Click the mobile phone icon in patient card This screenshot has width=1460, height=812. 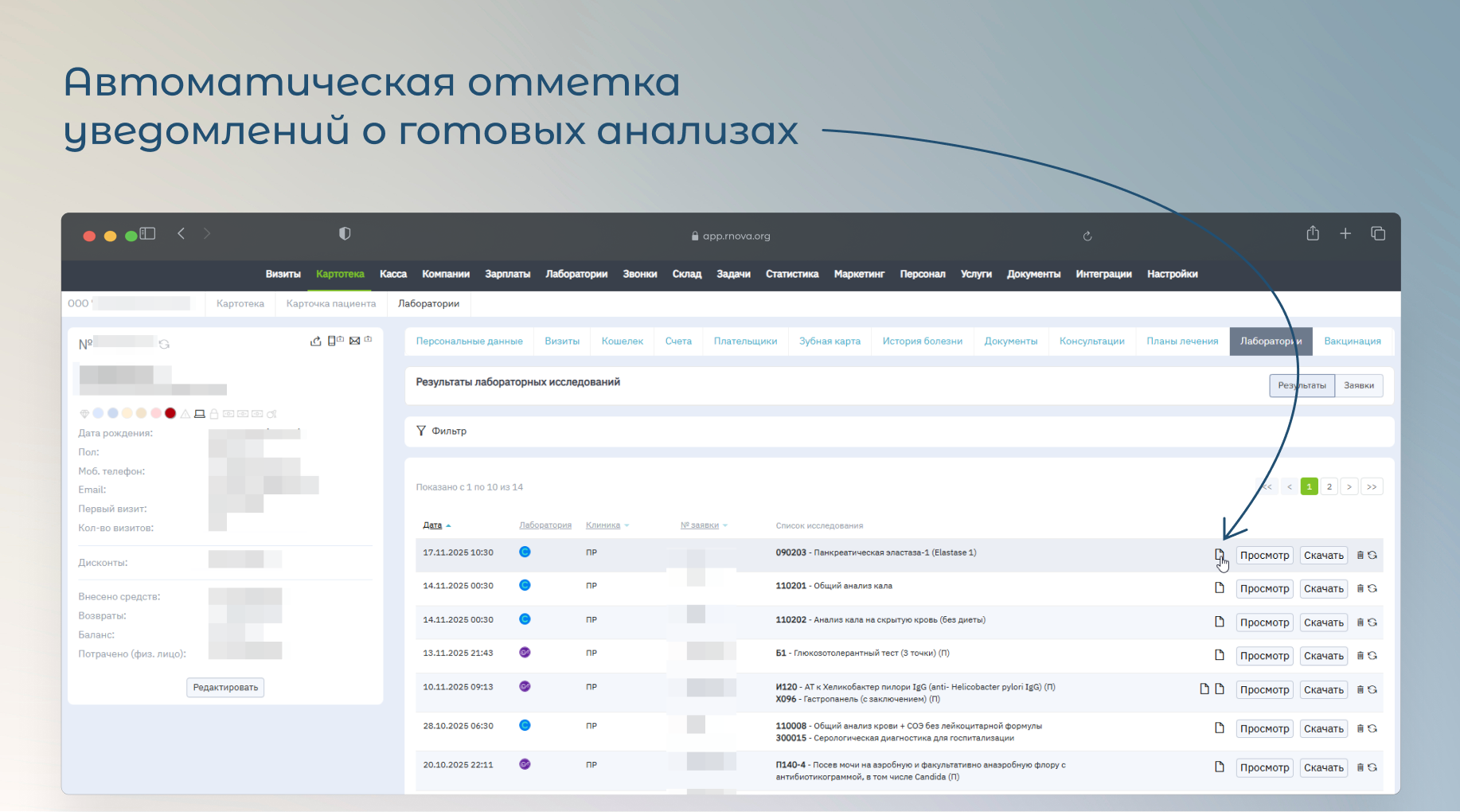tap(332, 341)
